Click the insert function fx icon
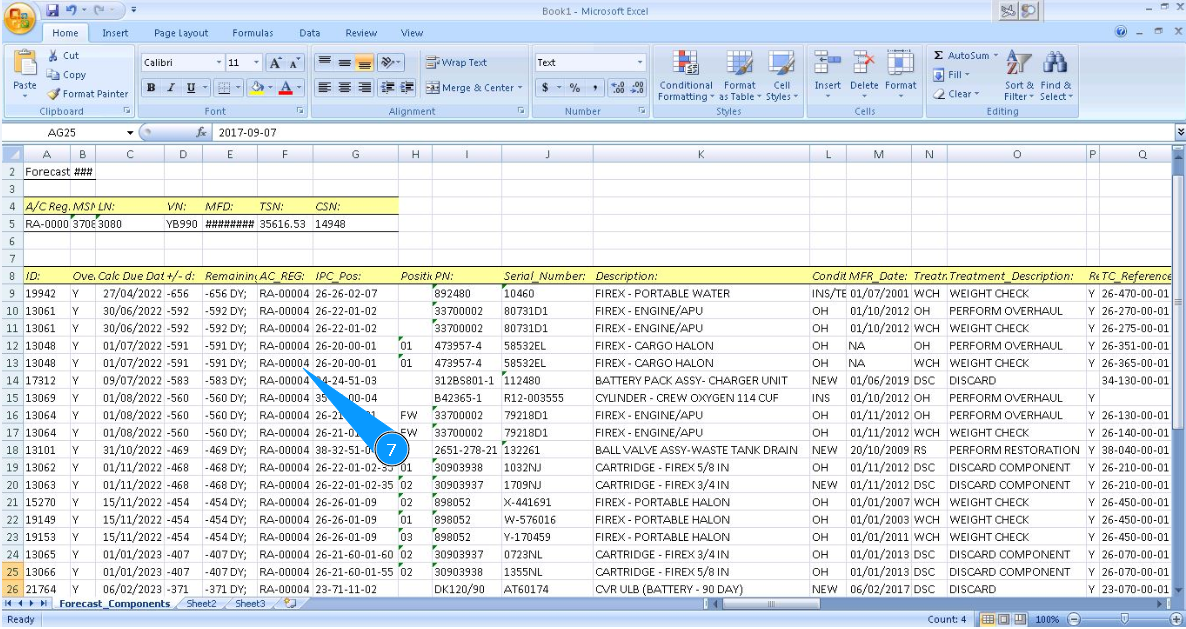Viewport: 1186px width, 629px height. pyautogui.click(x=201, y=132)
